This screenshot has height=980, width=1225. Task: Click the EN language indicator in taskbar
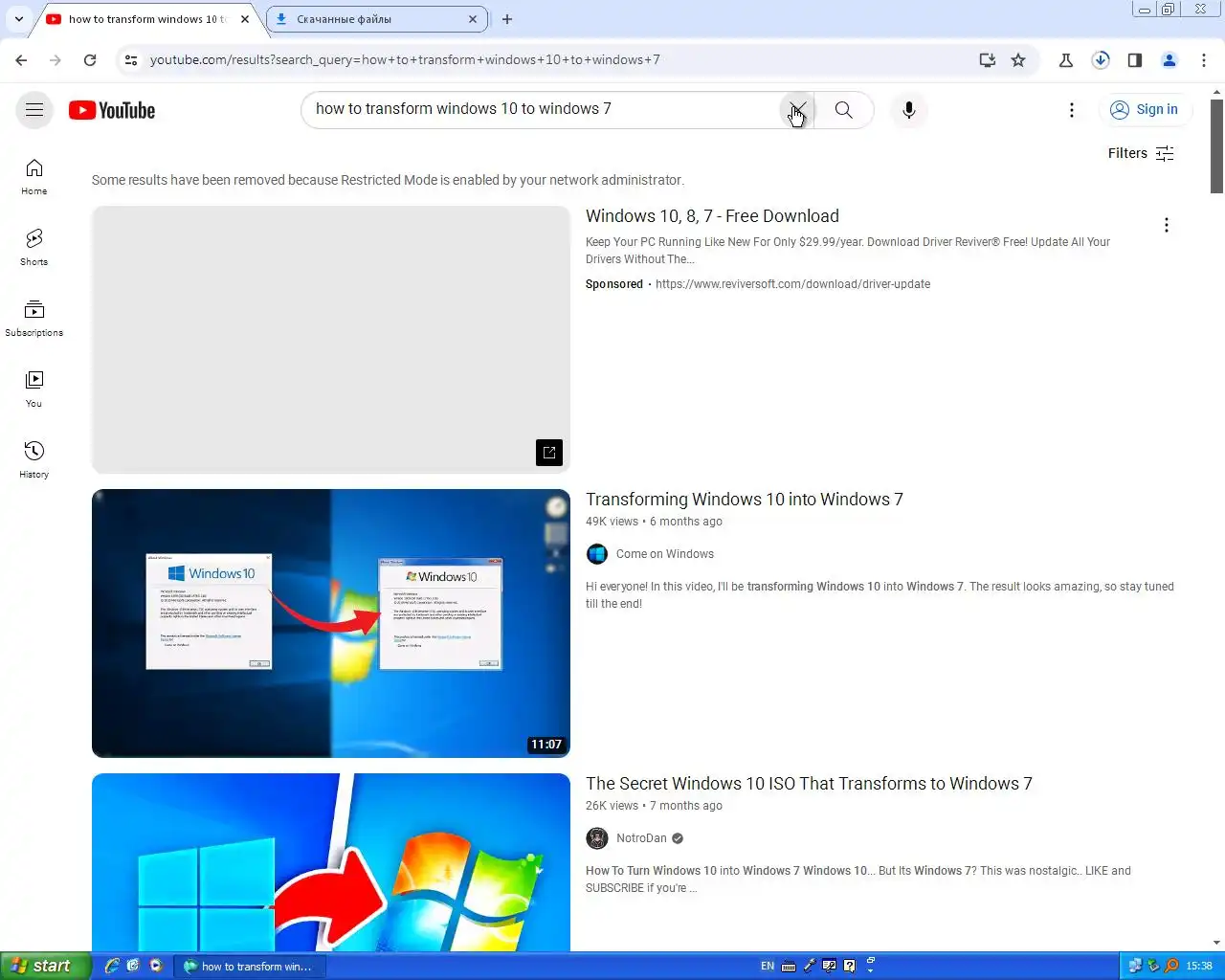click(768, 967)
